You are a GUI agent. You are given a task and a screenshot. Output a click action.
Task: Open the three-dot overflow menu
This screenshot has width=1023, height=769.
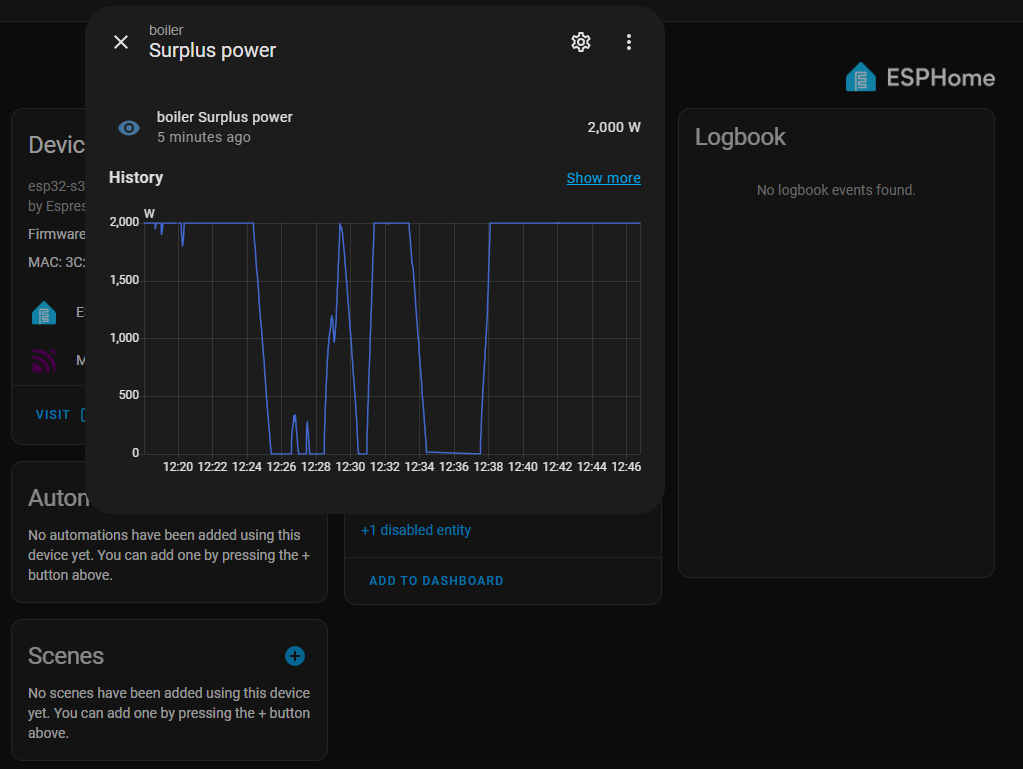pyautogui.click(x=628, y=42)
